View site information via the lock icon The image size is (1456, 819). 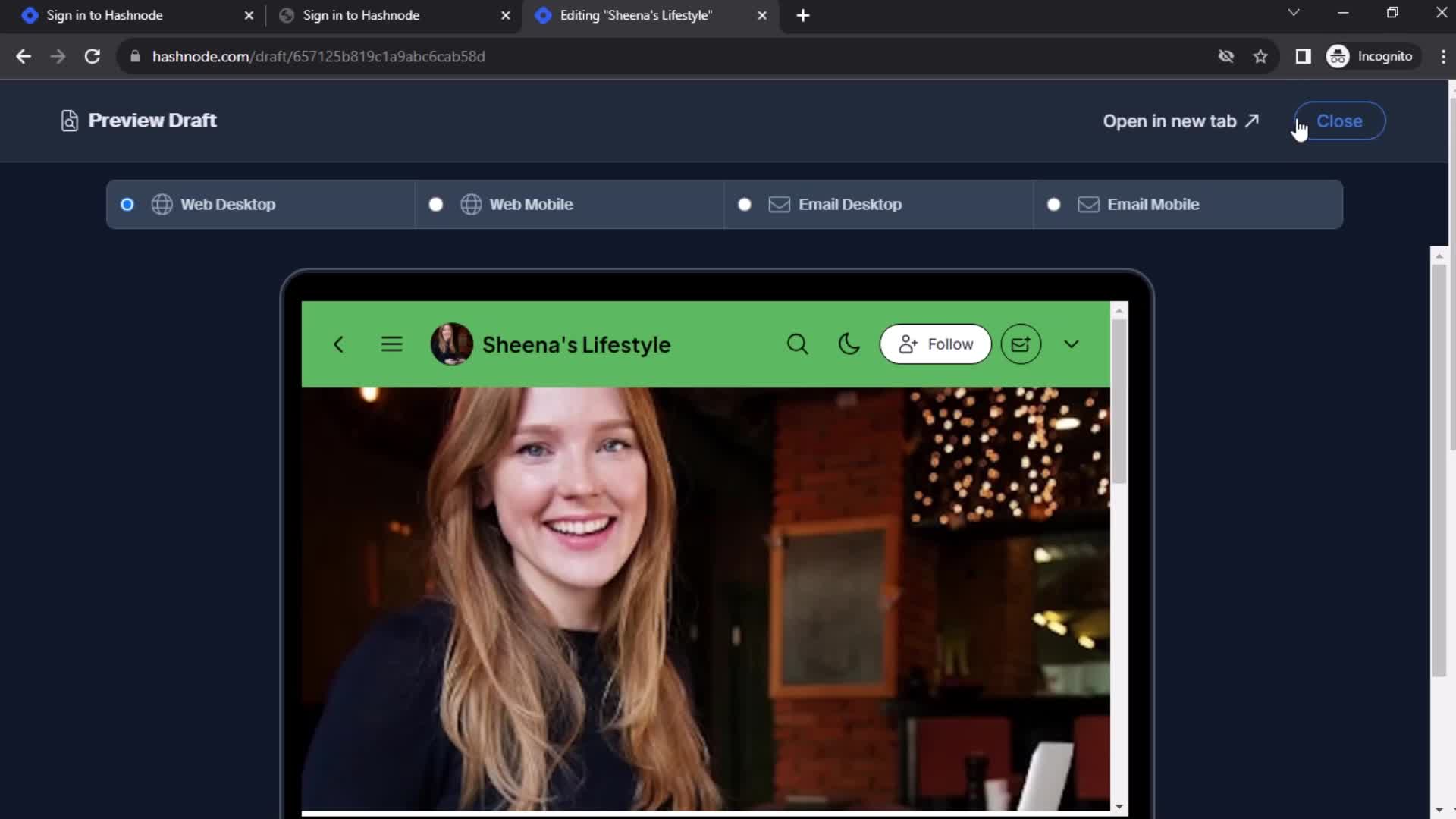point(135,56)
